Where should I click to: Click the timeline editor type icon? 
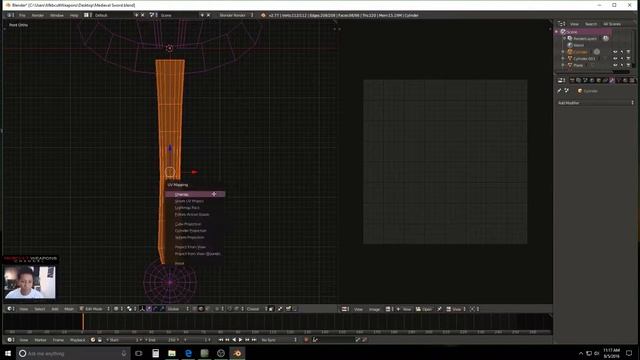[x=10, y=340]
